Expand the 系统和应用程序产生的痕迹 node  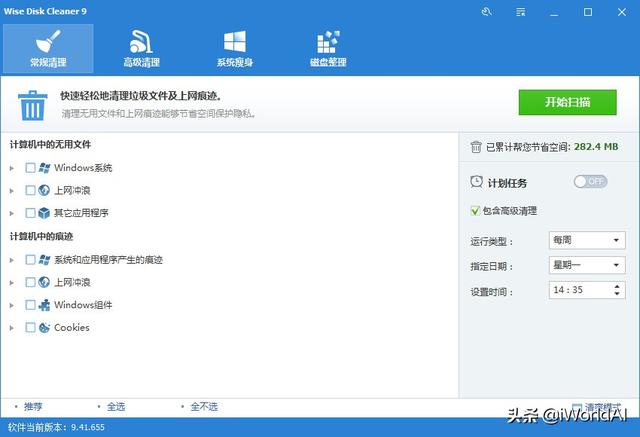click(12, 260)
